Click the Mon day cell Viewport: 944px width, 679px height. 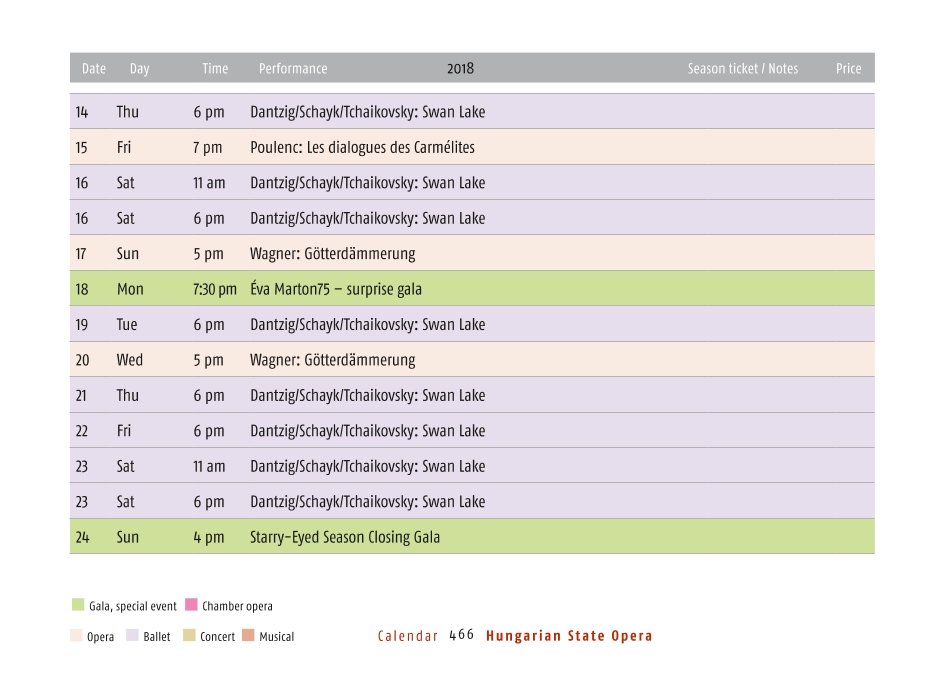[130, 289]
